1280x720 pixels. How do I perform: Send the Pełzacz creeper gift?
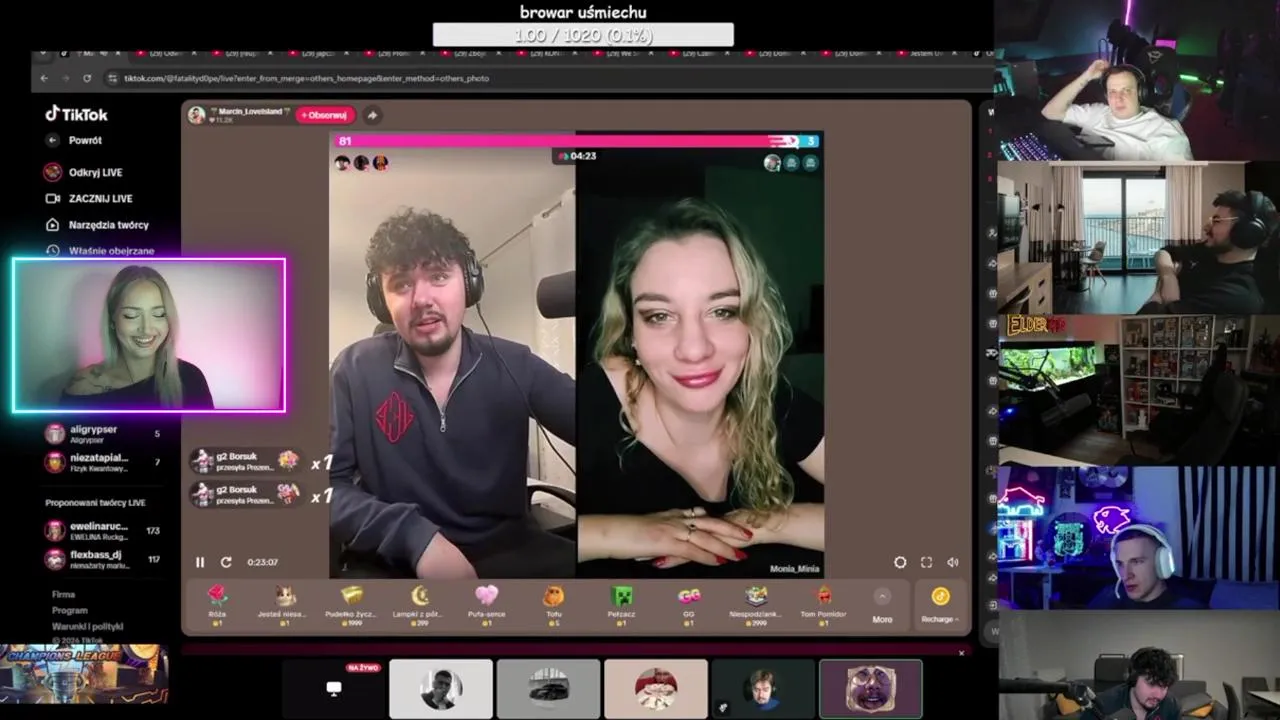coord(621,605)
